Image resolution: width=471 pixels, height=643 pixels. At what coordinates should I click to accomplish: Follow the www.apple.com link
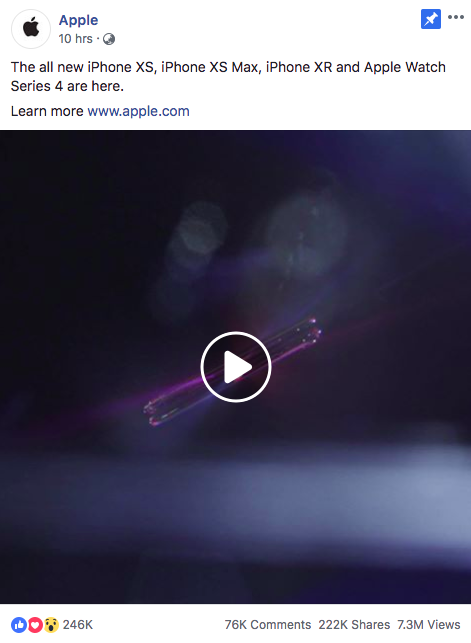tap(139, 111)
